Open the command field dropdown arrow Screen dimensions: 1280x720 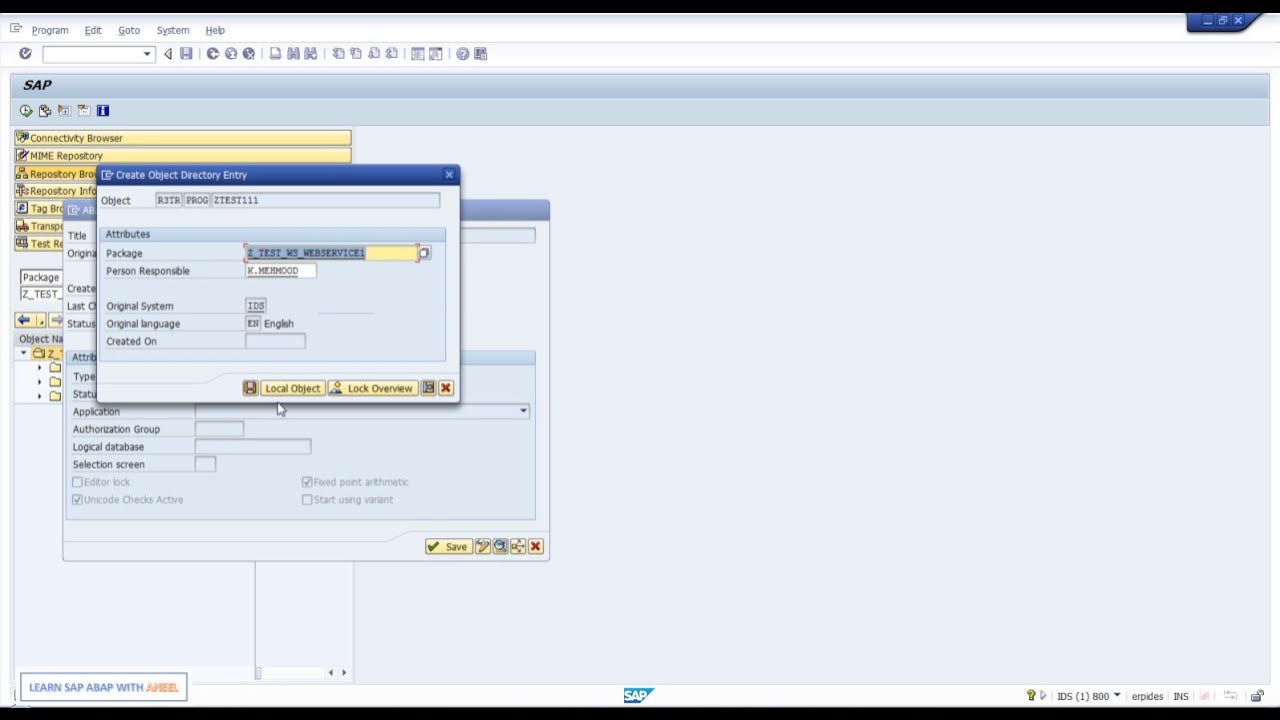pos(148,54)
